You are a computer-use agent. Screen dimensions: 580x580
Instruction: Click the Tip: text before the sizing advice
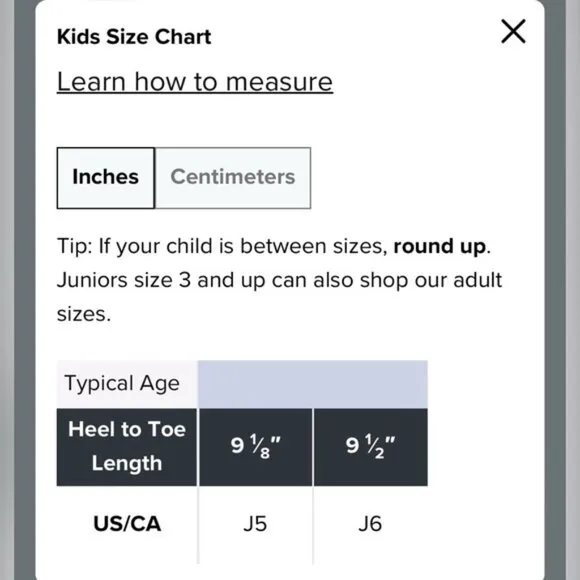[74, 246]
